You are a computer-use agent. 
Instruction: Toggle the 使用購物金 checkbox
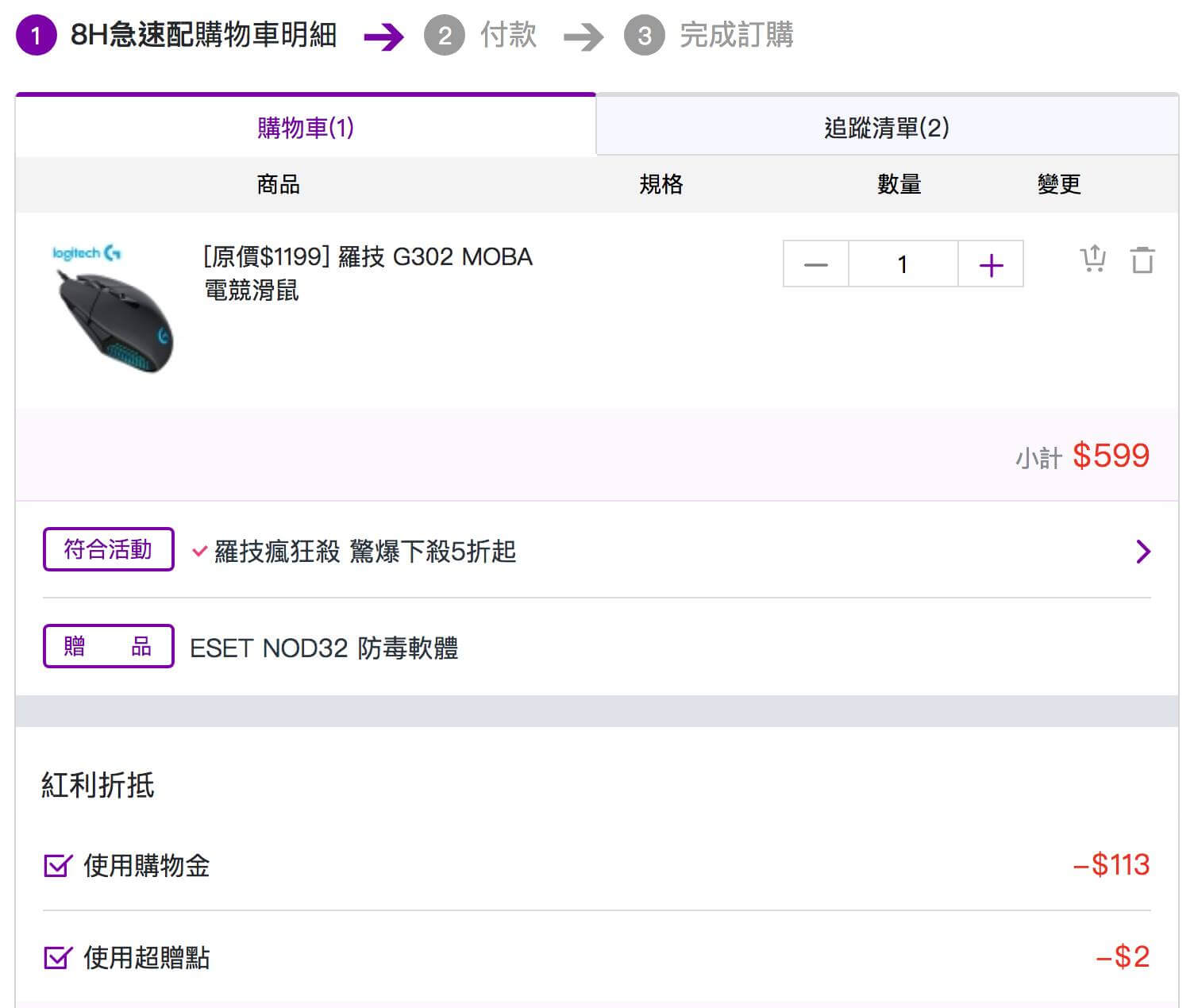[58, 865]
